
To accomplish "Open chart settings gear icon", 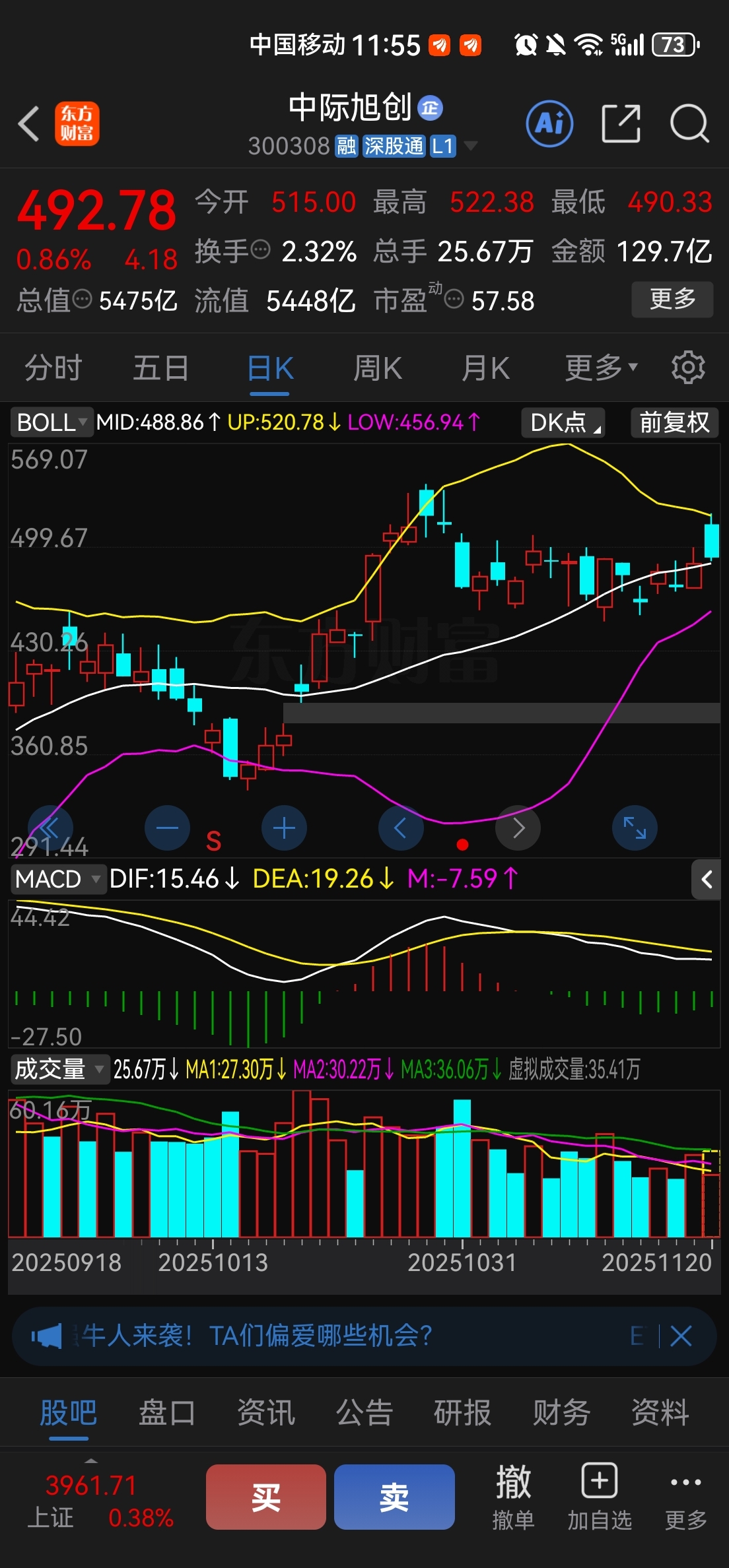I will pyautogui.click(x=688, y=368).
